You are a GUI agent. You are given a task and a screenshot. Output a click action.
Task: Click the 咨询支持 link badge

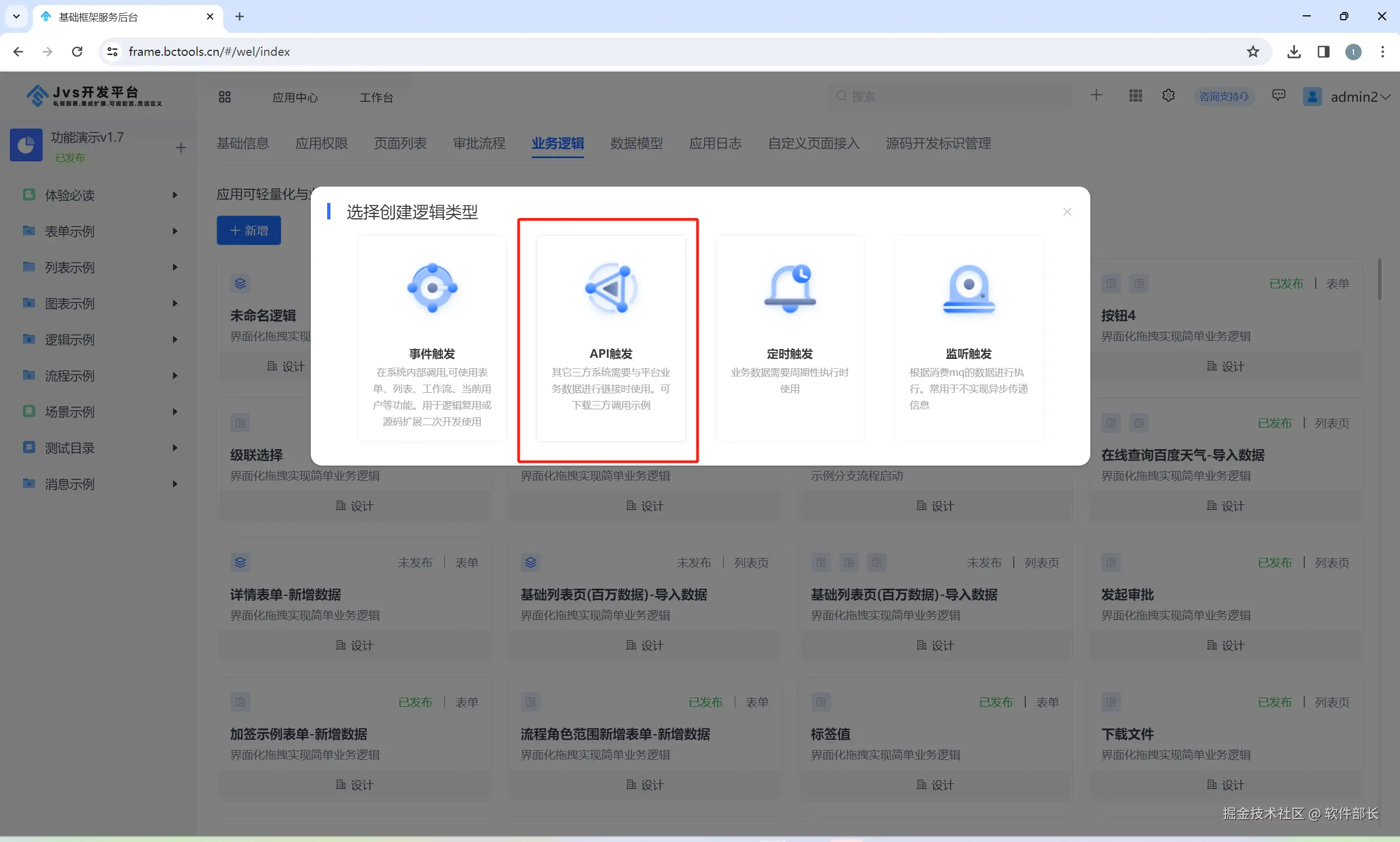click(1224, 97)
